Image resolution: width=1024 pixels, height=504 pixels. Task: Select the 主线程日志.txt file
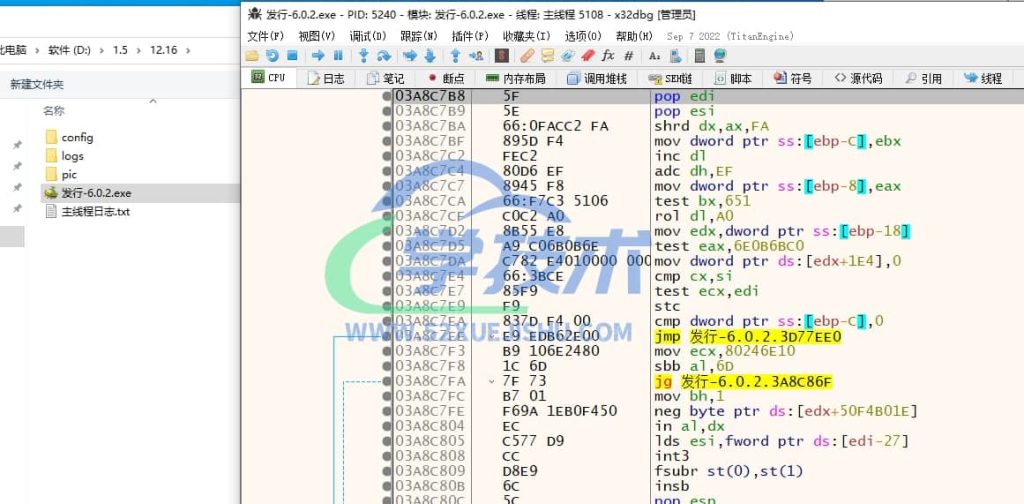tap(95, 211)
